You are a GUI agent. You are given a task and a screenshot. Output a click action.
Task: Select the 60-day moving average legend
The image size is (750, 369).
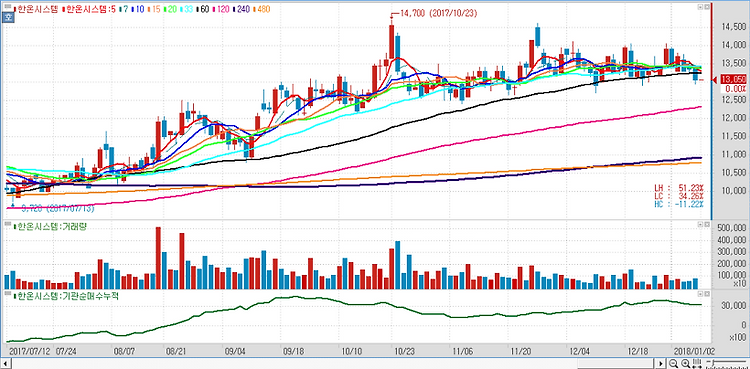pyautogui.click(x=203, y=9)
